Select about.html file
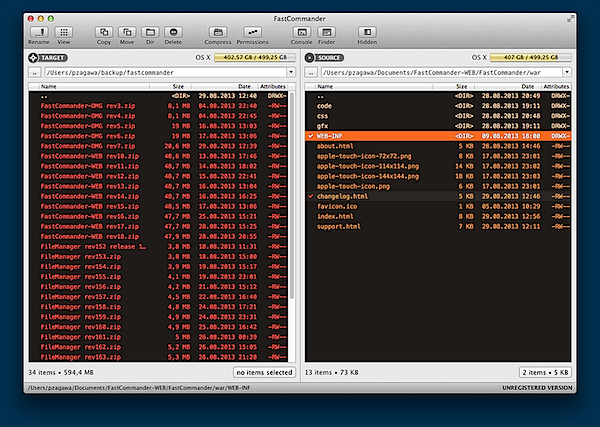600x427 pixels. click(438, 146)
